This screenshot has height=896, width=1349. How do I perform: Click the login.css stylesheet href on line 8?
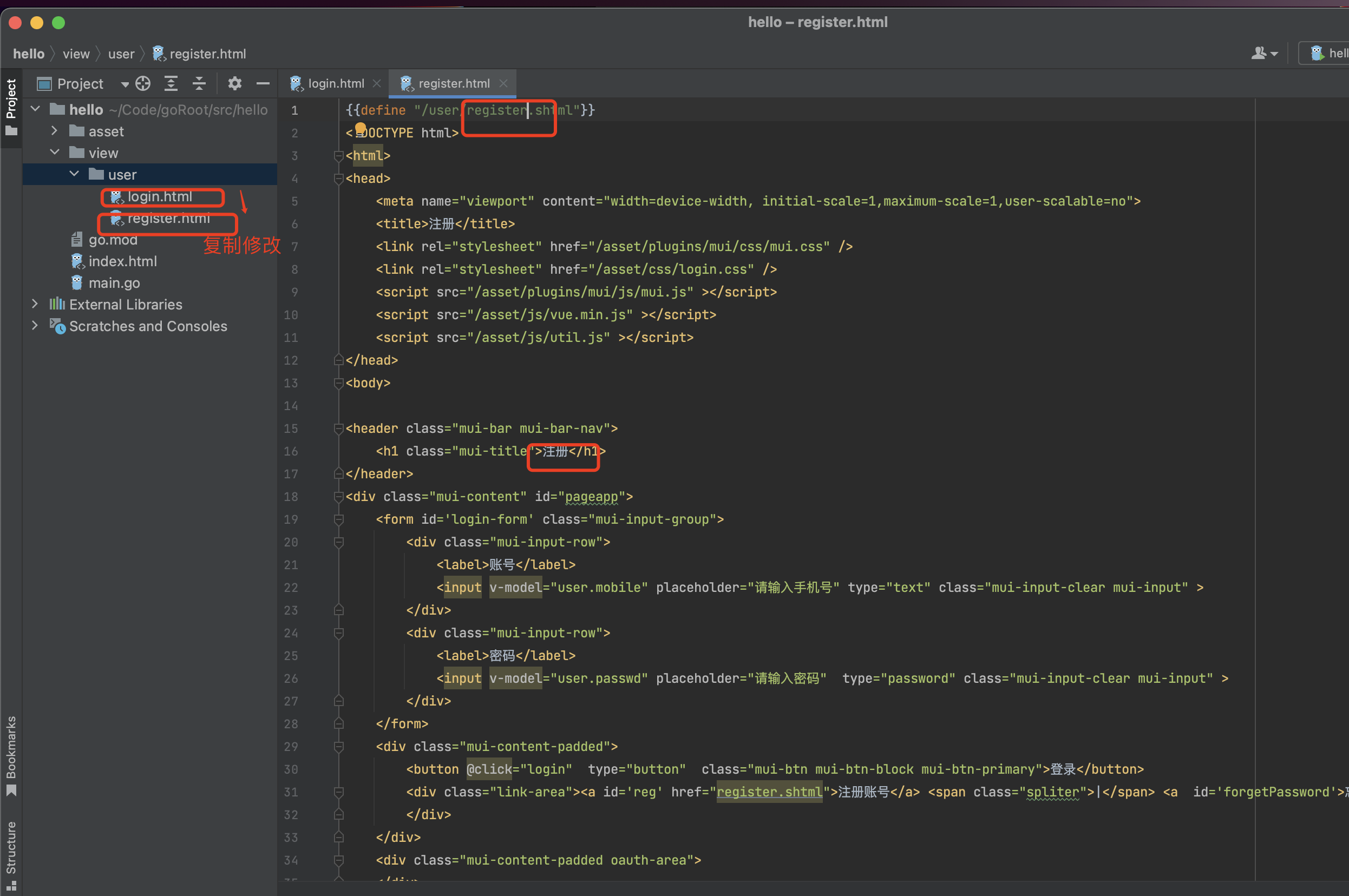coord(675,269)
